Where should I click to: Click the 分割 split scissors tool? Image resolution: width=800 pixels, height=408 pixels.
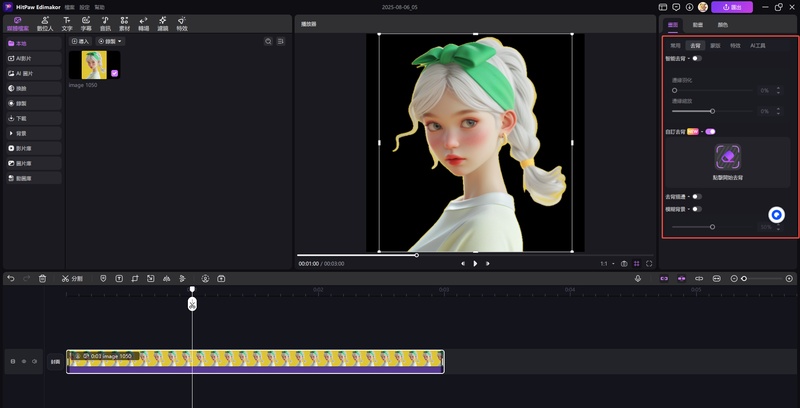point(72,278)
